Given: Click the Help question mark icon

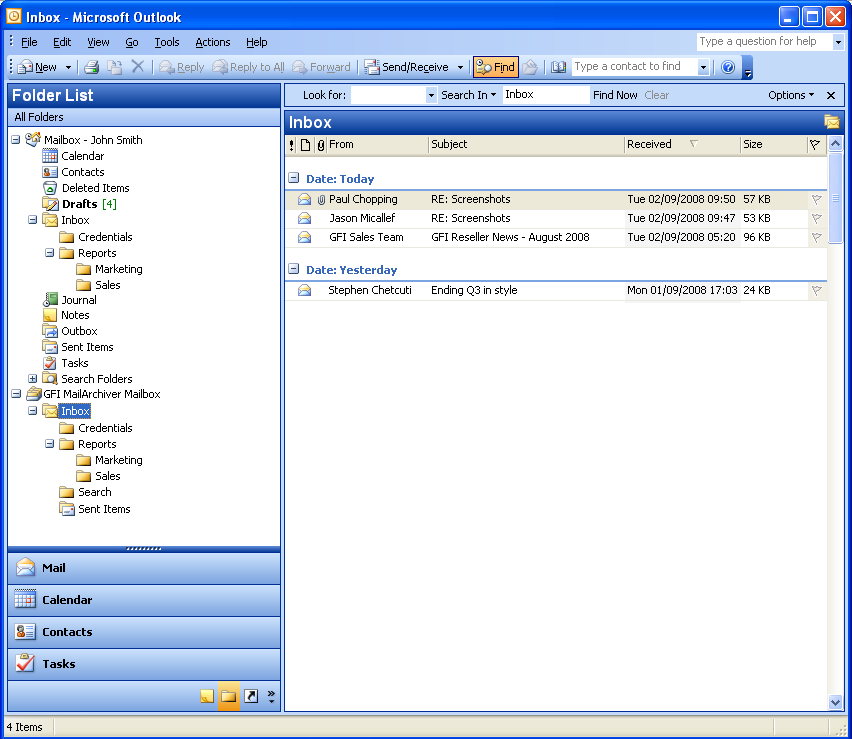Looking at the screenshot, I should tap(728, 67).
